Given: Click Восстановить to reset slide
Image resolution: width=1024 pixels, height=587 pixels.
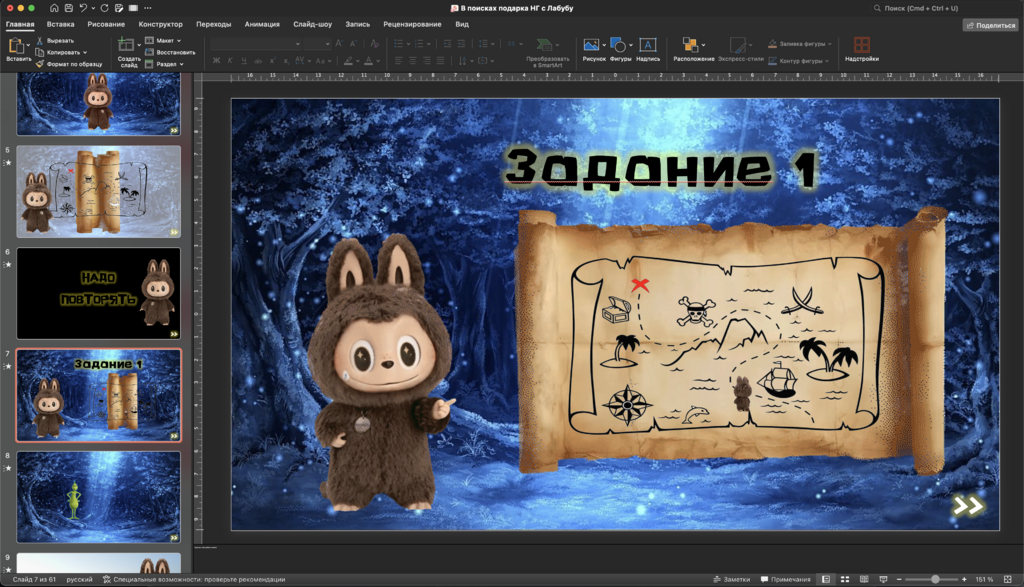Looking at the screenshot, I should point(170,52).
